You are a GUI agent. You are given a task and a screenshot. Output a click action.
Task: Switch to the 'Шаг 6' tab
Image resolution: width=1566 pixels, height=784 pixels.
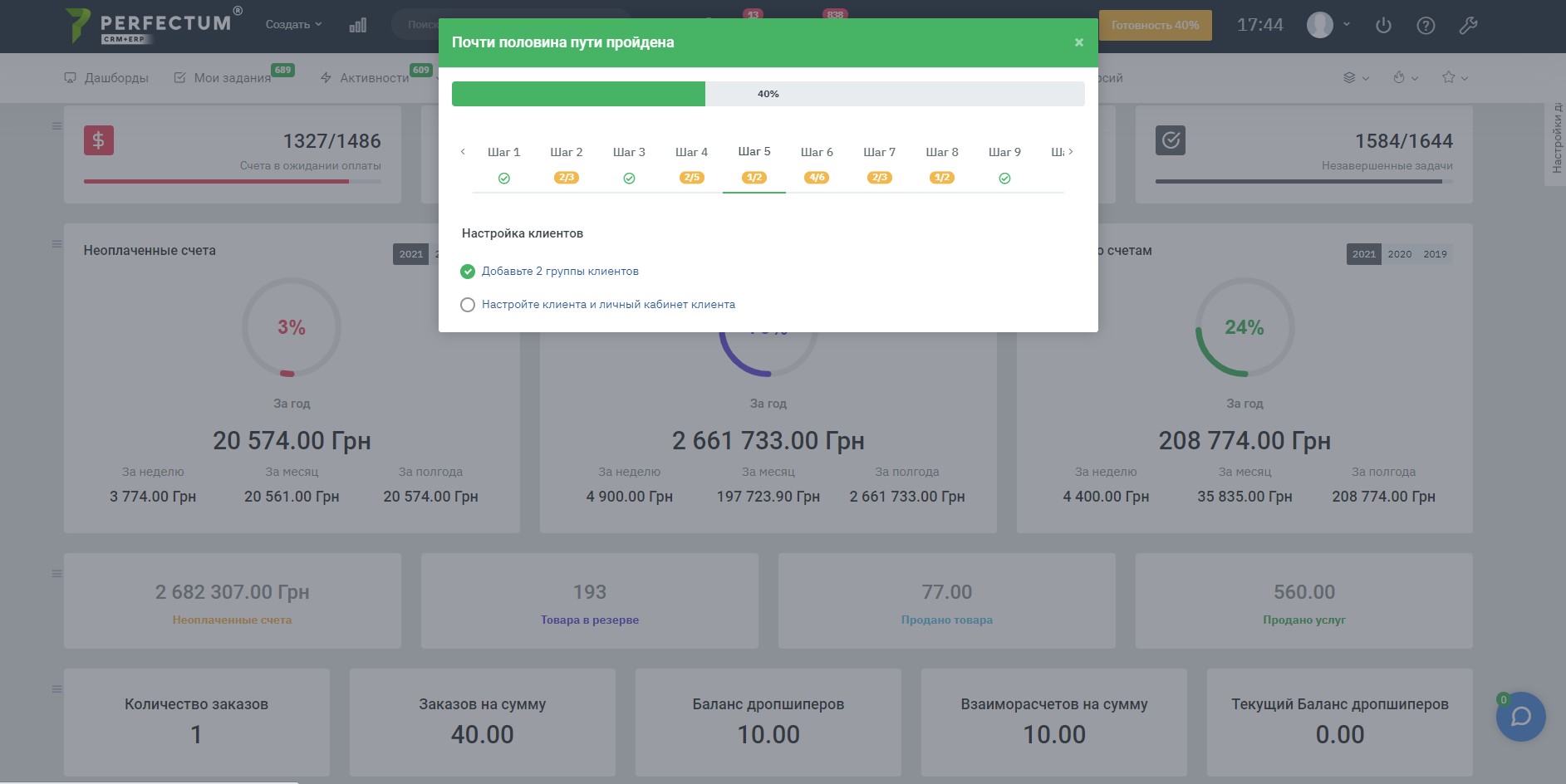(817, 153)
